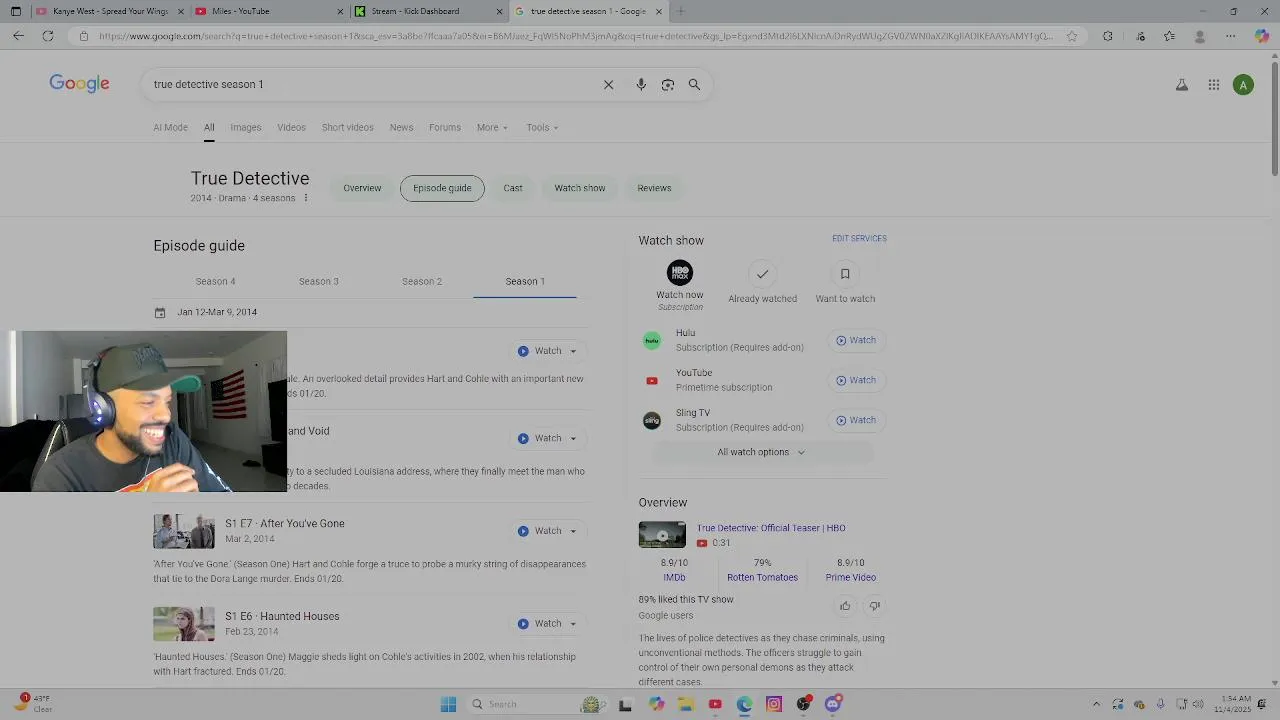The height and width of the screenshot is (720, 1280).
Task: Click the magnifier search submit icon
Action: (x=694, y=85)
